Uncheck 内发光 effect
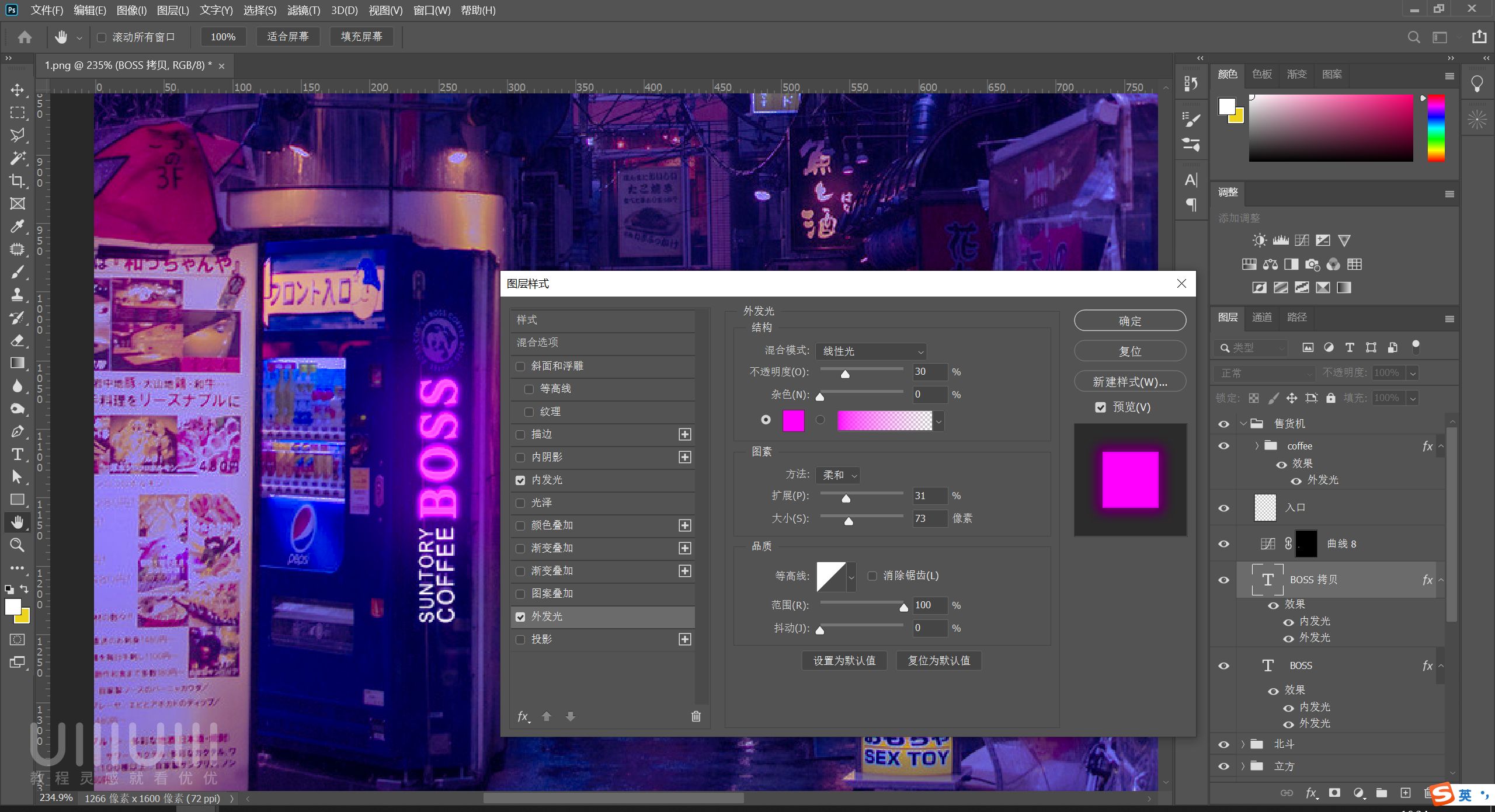1495x812 pixels. pos(520,480)
